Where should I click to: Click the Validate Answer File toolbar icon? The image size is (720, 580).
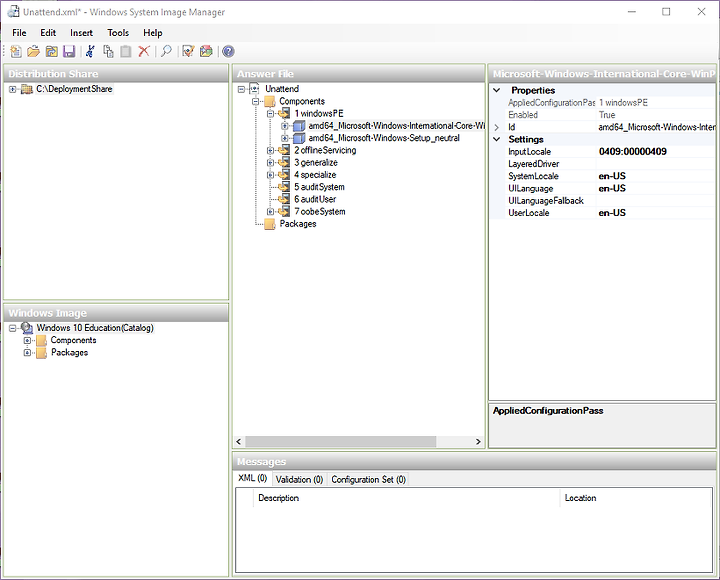point(188,51)
